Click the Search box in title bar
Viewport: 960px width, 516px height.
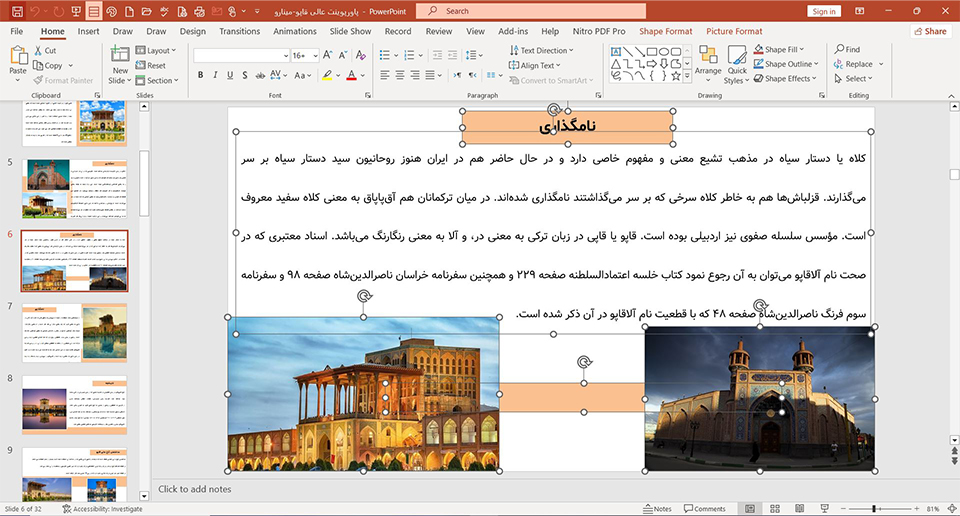pos(531,11)
